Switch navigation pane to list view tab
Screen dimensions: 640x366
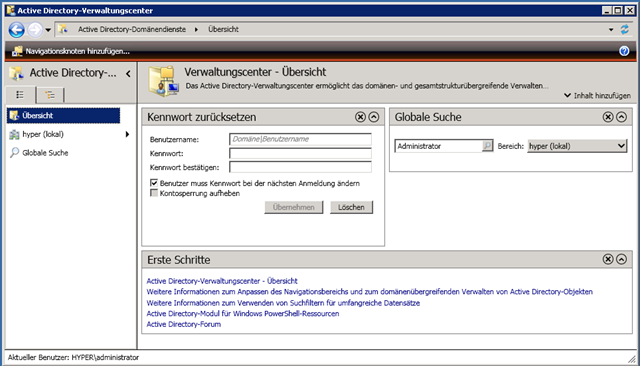[x=20, y=95]
